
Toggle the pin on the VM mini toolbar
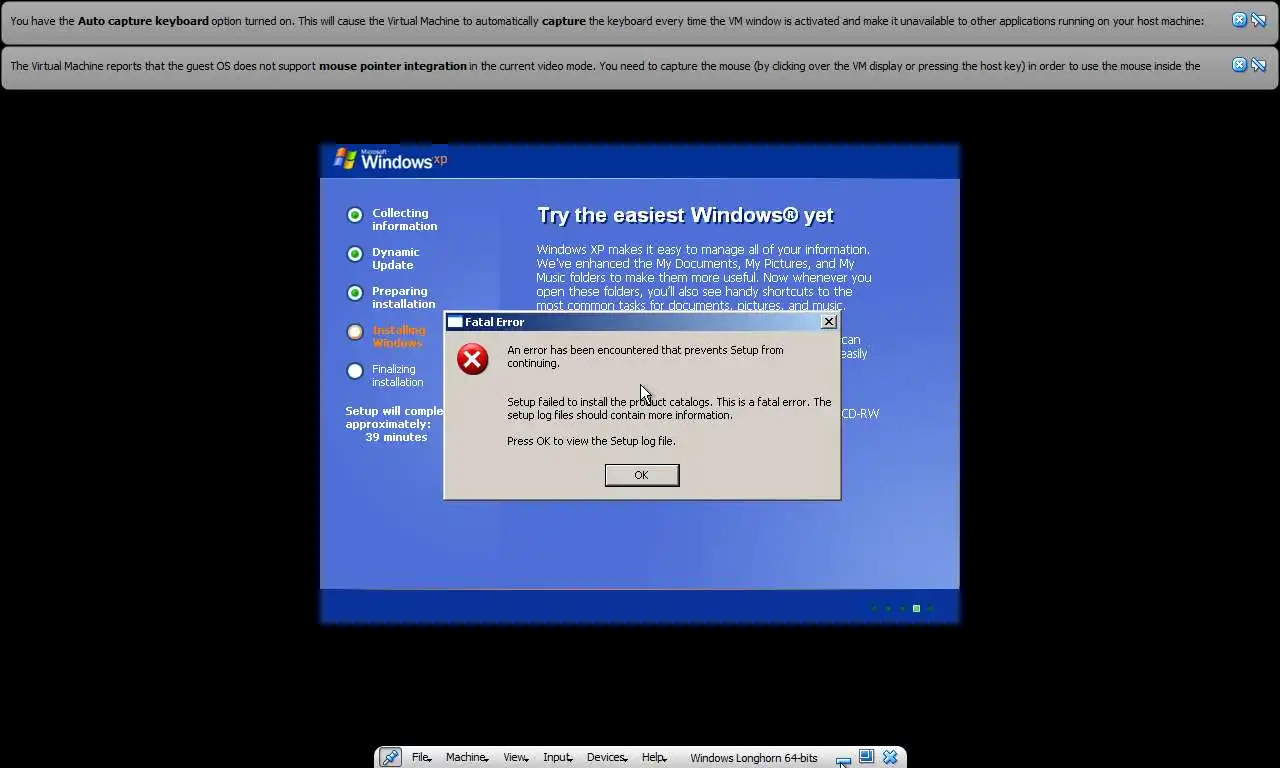click(390, 757)
